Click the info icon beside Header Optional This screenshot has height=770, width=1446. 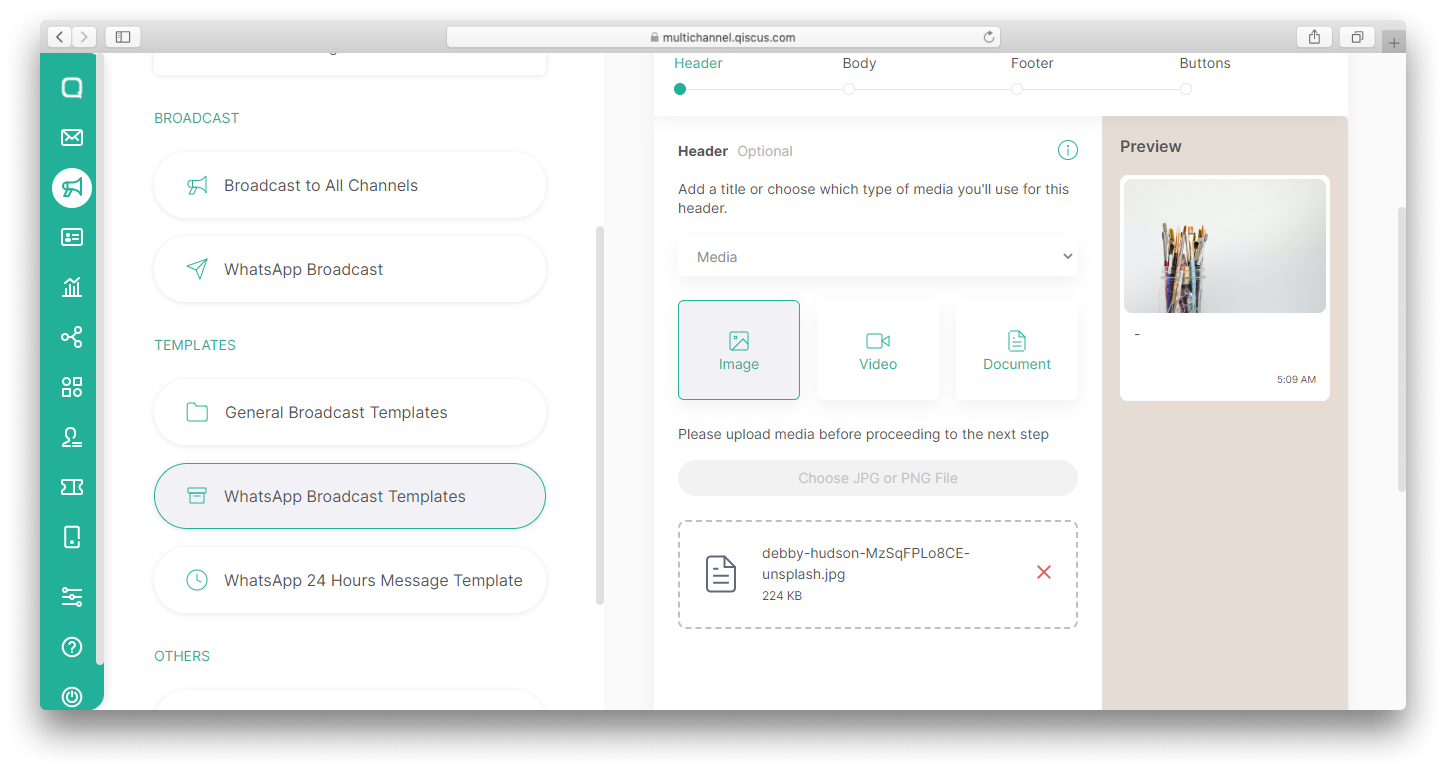(1068, 151)
